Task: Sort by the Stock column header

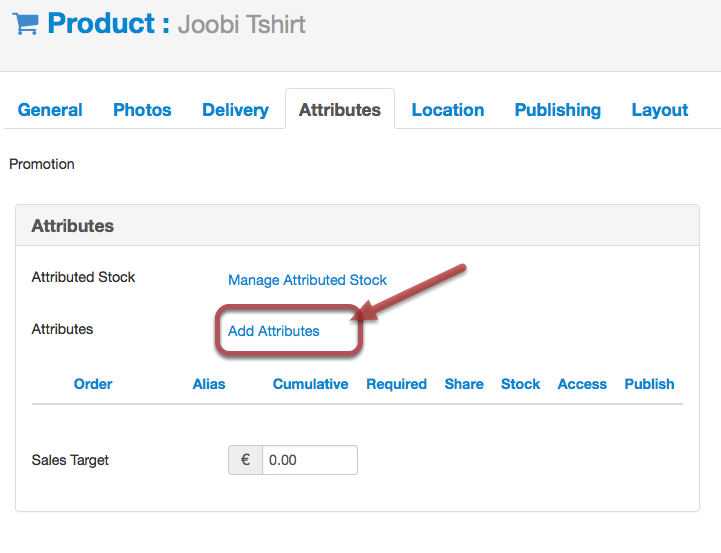Action: pyautogui.click(x=521, y=384)
